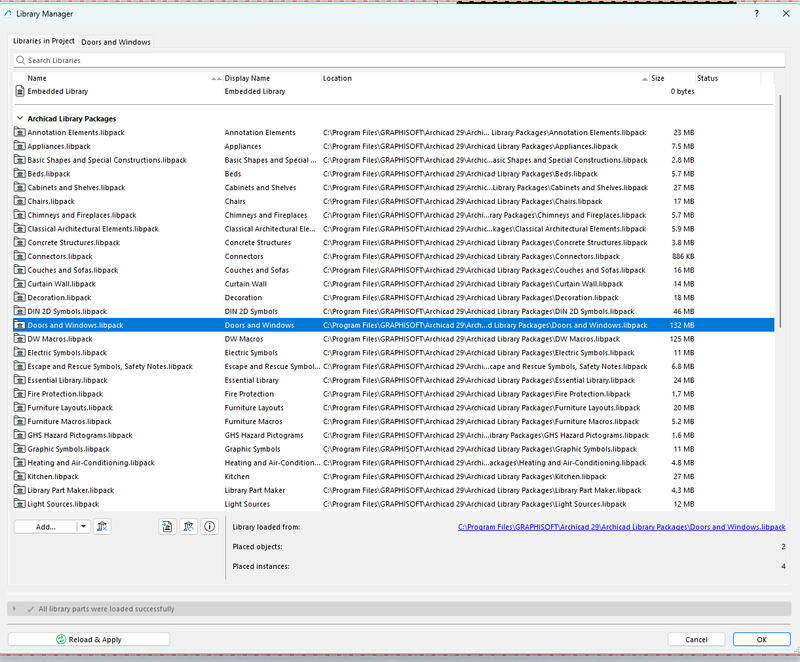The image size is (800, 662).
Task: Click the remove library icon next to Add
Action: point(102,527)
